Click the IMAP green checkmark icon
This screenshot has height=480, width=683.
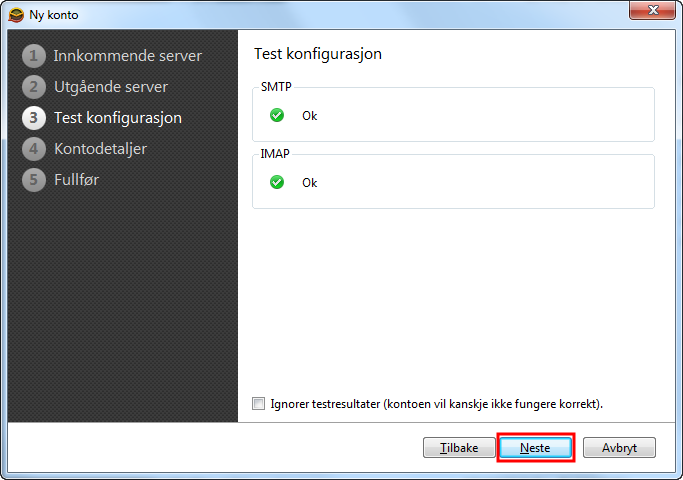pos(277,182)
